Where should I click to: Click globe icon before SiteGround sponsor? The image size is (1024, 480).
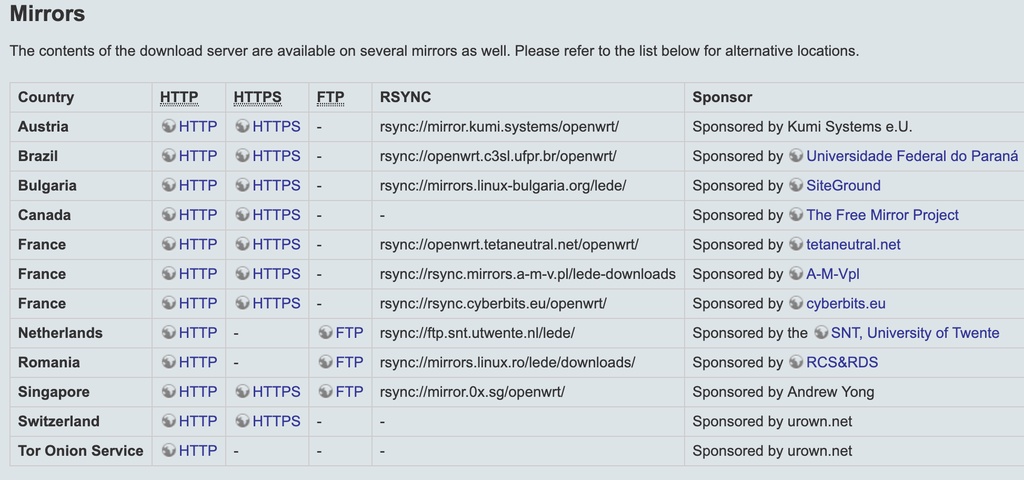point(796,185)
